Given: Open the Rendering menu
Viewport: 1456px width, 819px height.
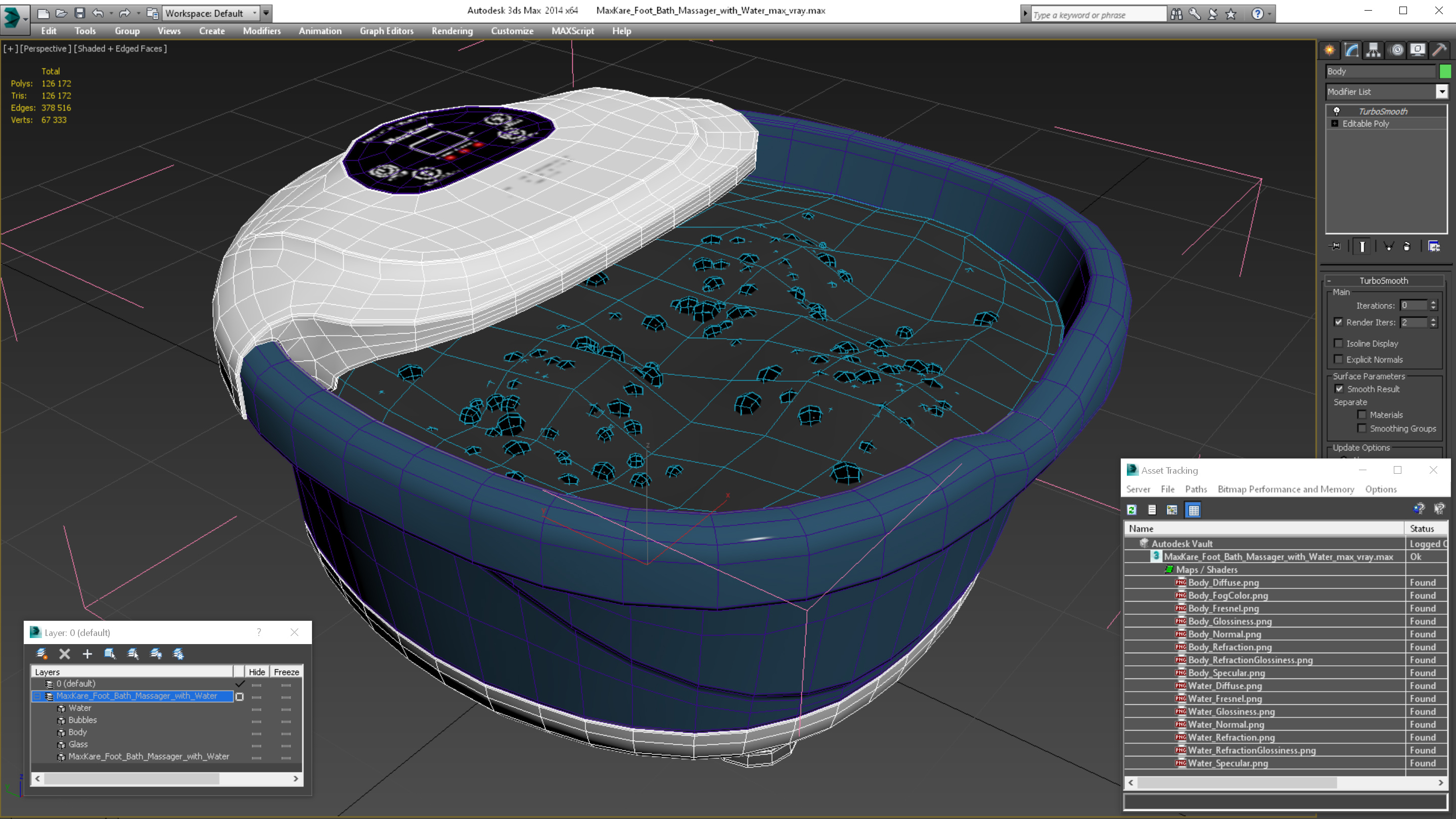Looking at the screenshot, I should [x=452, y=30].
